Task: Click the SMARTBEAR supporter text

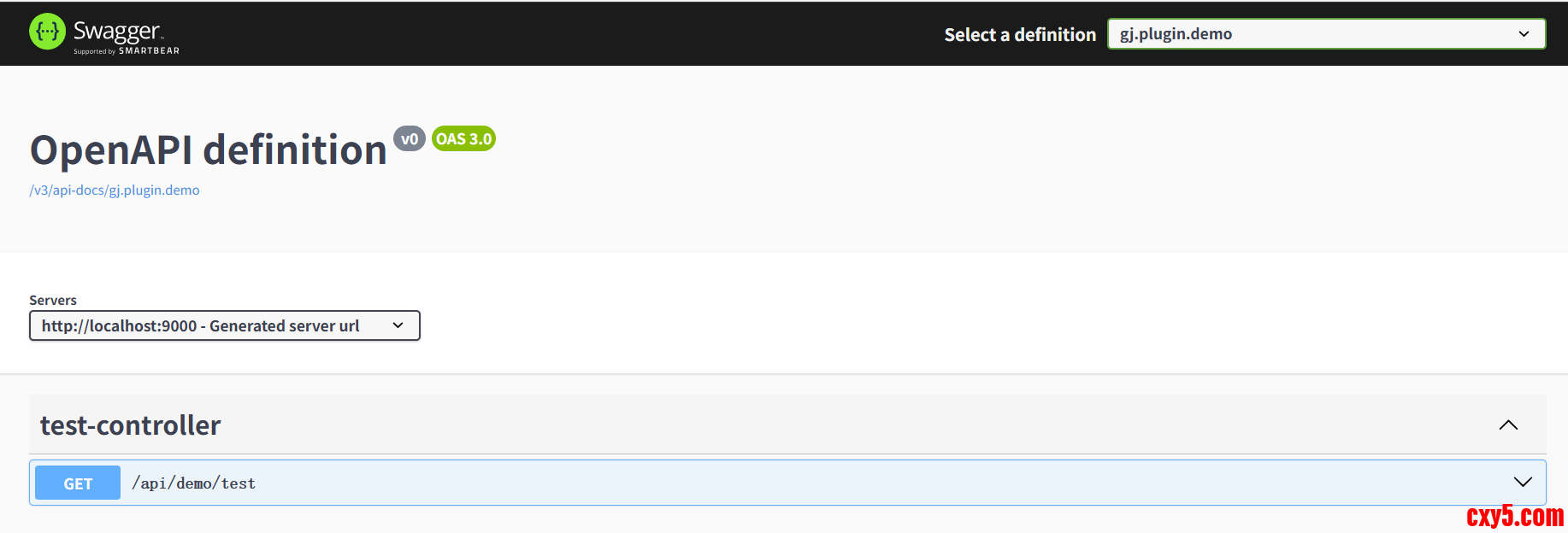Action: tap(149, 51)
